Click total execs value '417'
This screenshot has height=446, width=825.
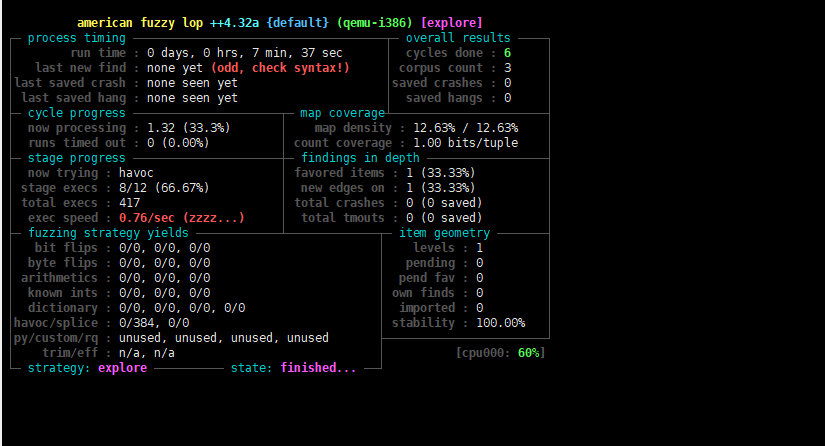pyautogui.click(x=129, y=203)
